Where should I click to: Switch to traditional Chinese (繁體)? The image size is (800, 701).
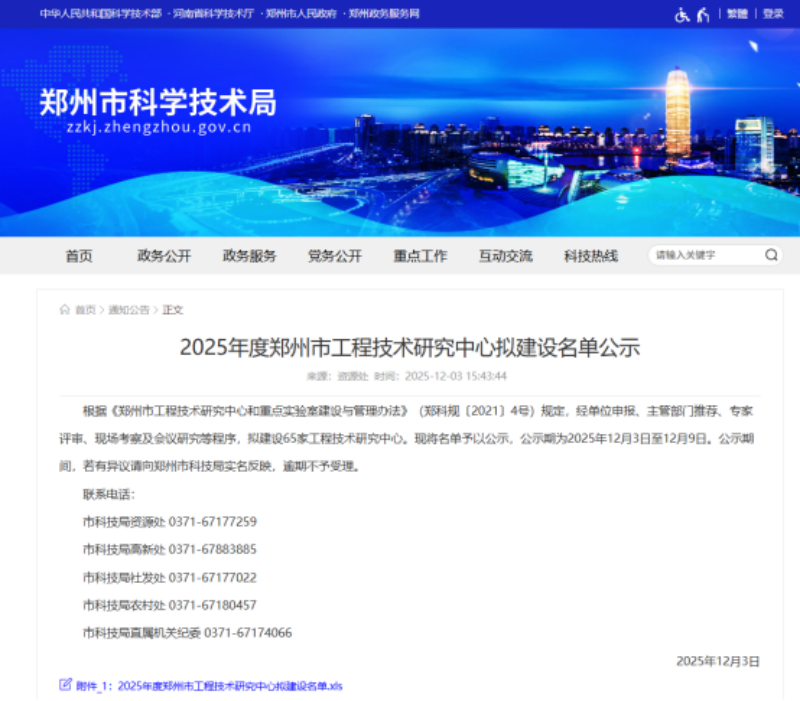(737, 14)
